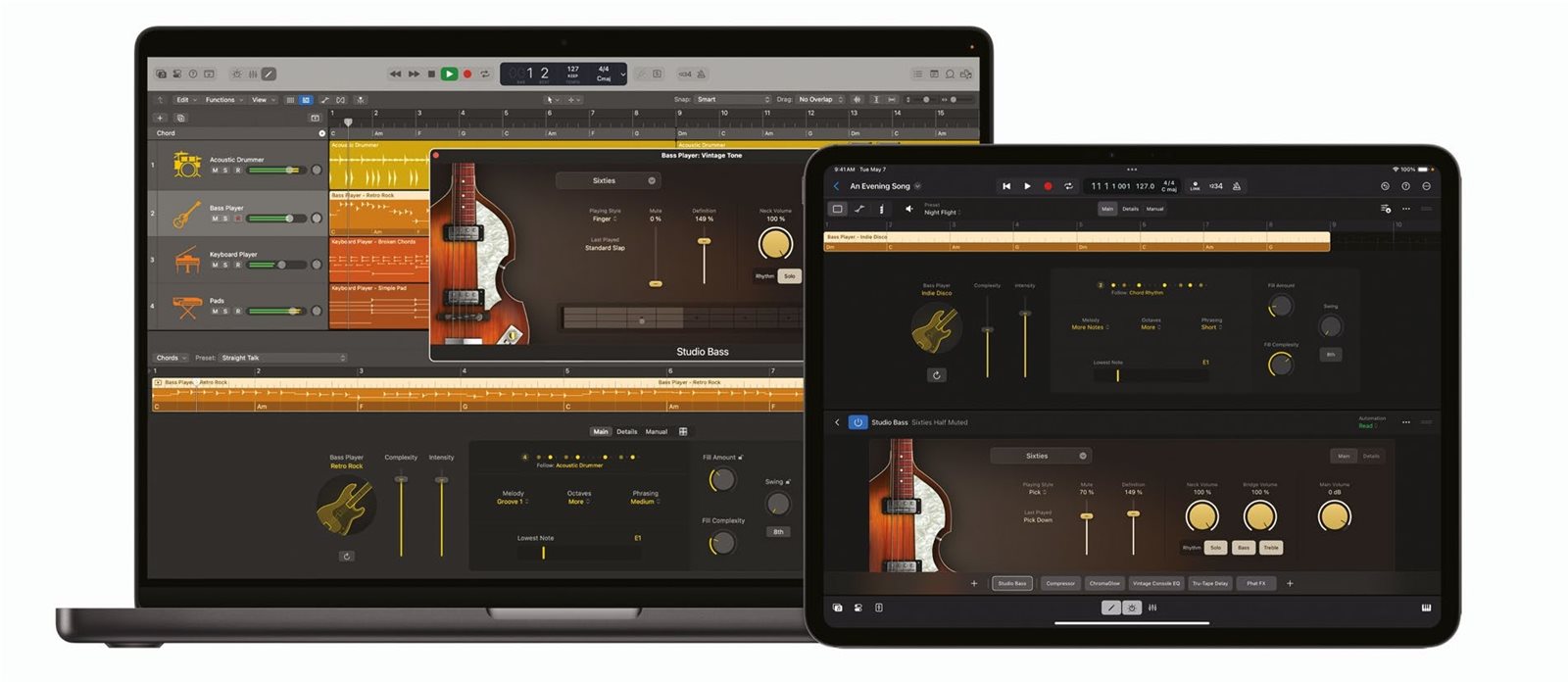Solo the Pads track
This screenshot has width=1568, height=682.
(225, 312)
